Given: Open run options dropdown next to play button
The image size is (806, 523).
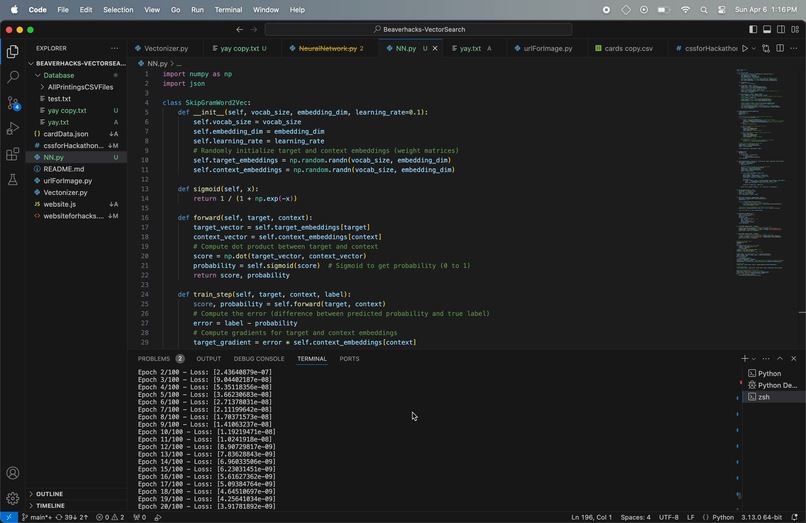Looking at the screenshot, I should point(754,48).
